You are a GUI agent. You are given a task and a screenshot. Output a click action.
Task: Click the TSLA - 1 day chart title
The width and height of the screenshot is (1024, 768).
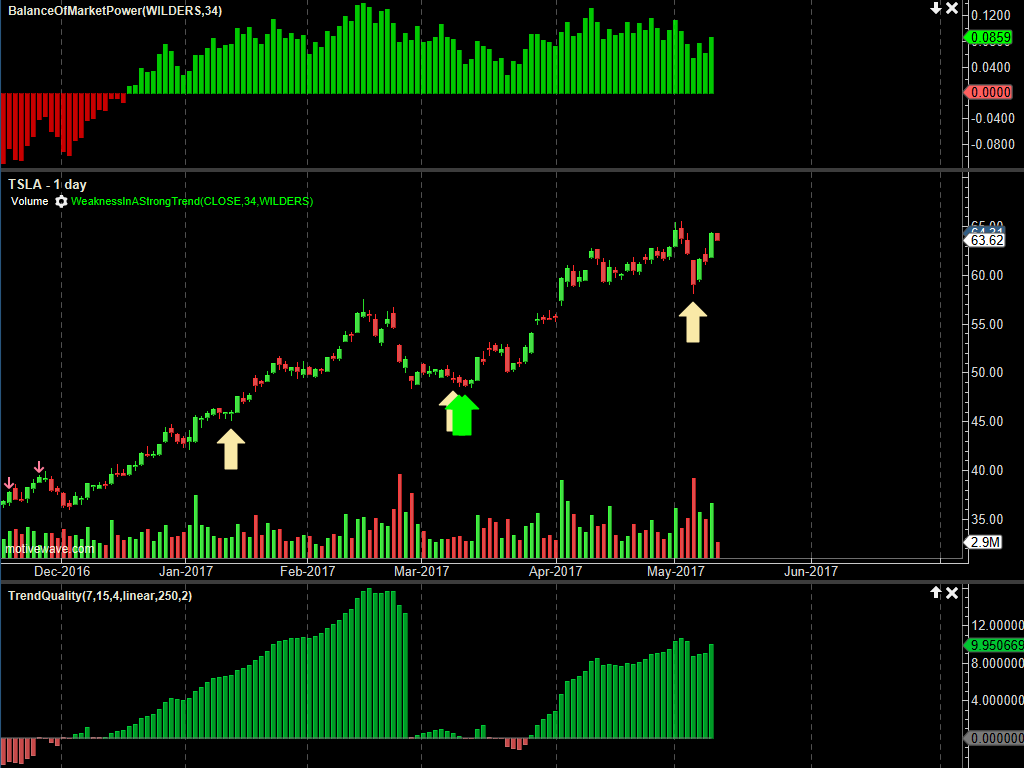pyautogui.click(x=47, y=184)
